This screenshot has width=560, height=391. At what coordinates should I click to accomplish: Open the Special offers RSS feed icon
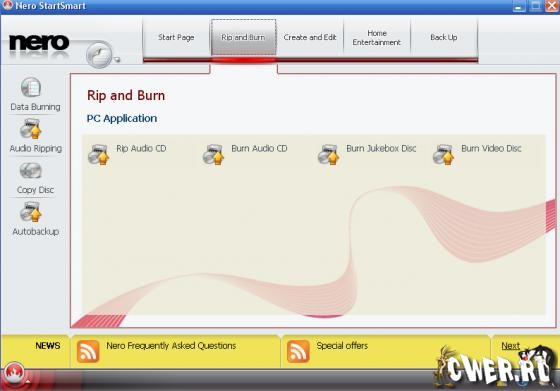click(298, 351)
